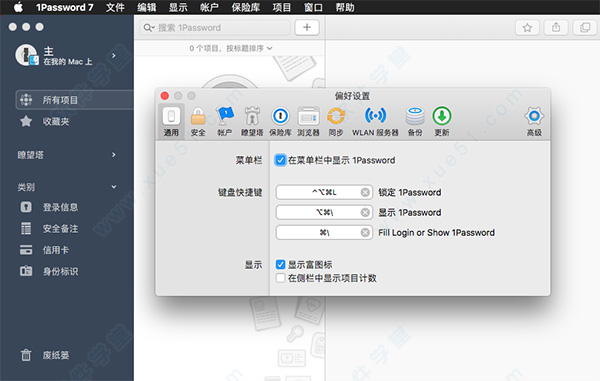Viewport: 600px width, 381px height.
Task: Click the favorite star toolbar button
Action: coord(527,28)
